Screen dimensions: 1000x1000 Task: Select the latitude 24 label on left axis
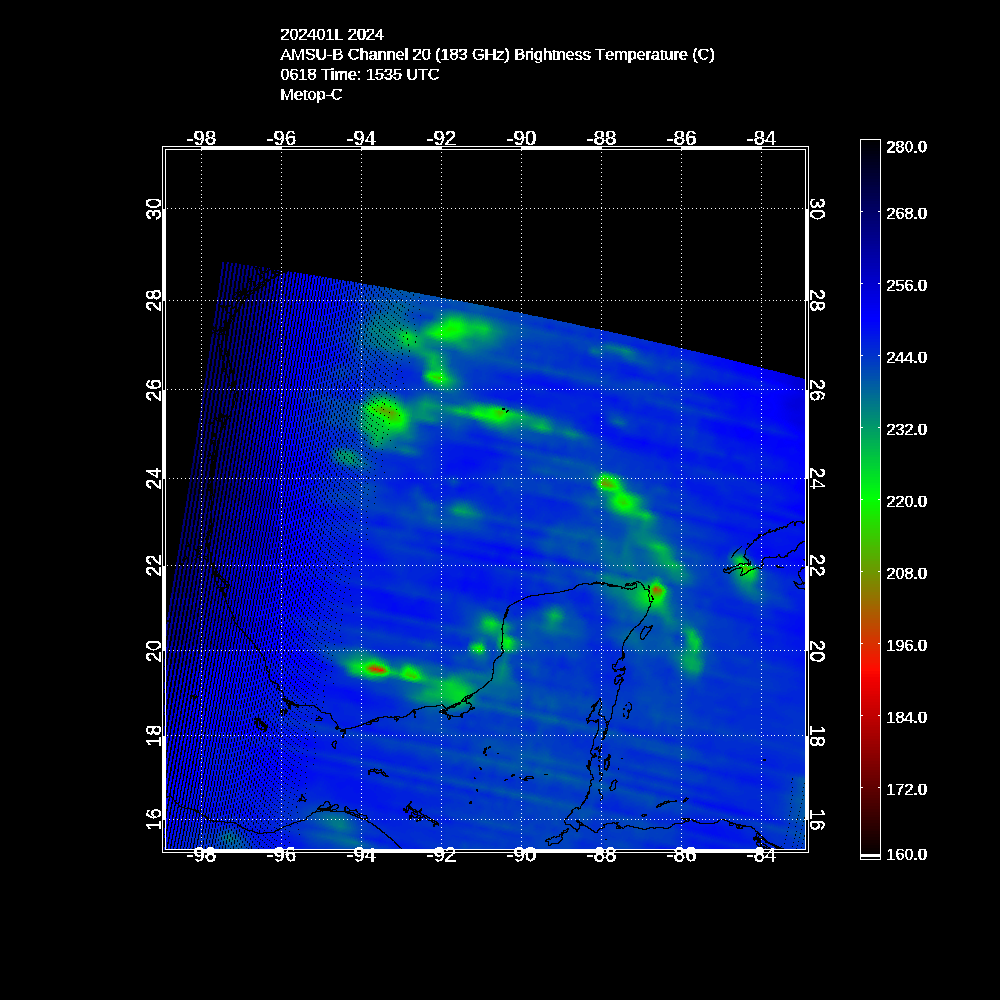click(x=153, y=479)
